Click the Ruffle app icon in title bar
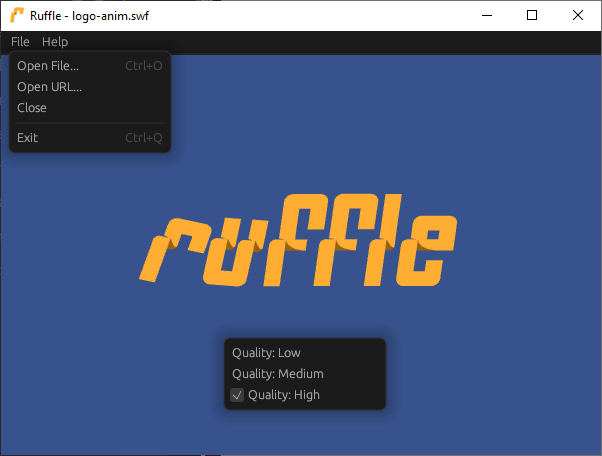This screenshot has width=602, height=456. [17, 16]
